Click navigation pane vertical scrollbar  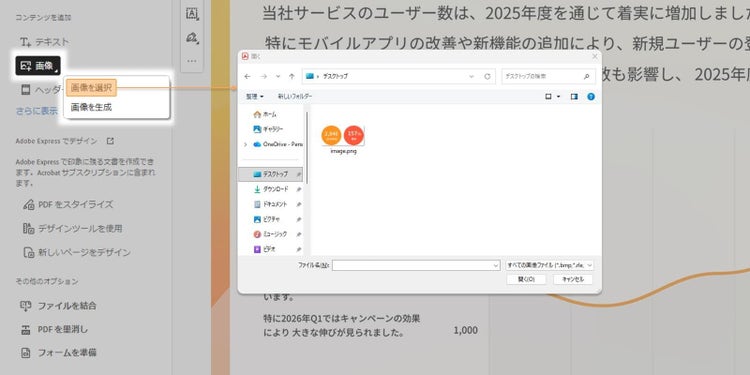[x=306, y=147]
